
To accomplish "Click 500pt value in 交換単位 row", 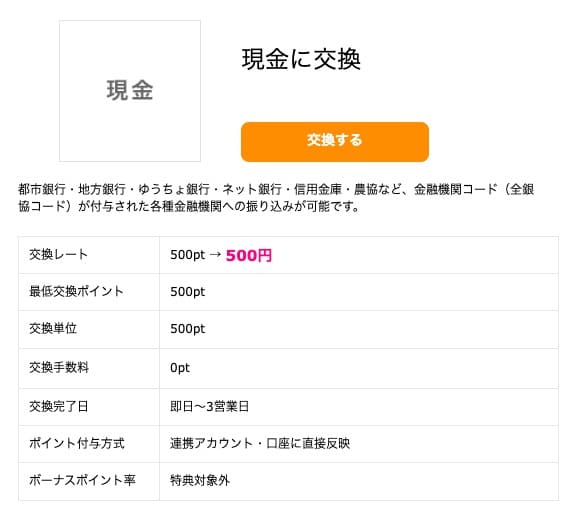I will (x=187, y=329).
